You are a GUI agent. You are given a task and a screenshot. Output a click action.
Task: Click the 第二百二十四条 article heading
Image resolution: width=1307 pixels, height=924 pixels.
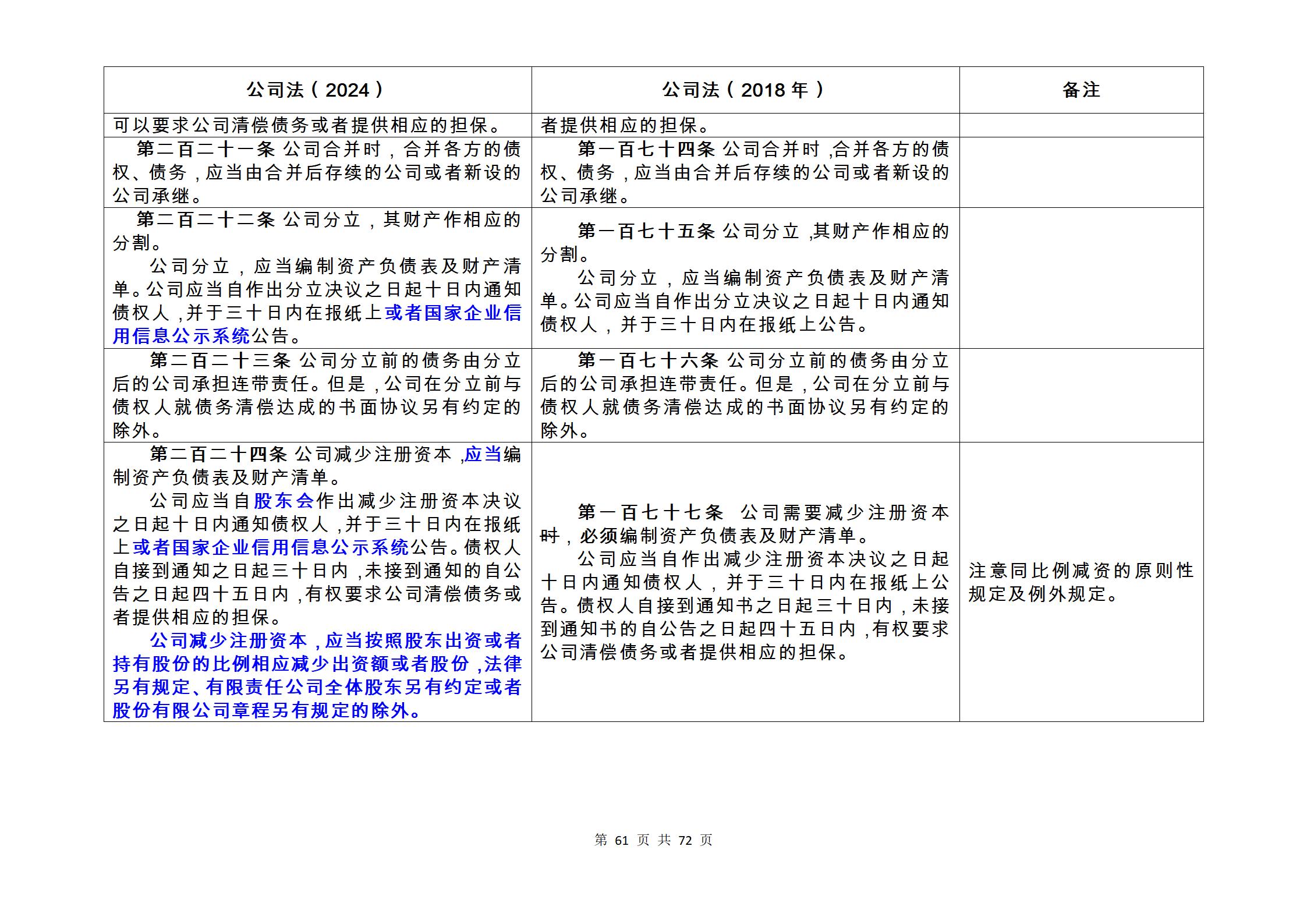pyautogui.click(x=218, y=454)
